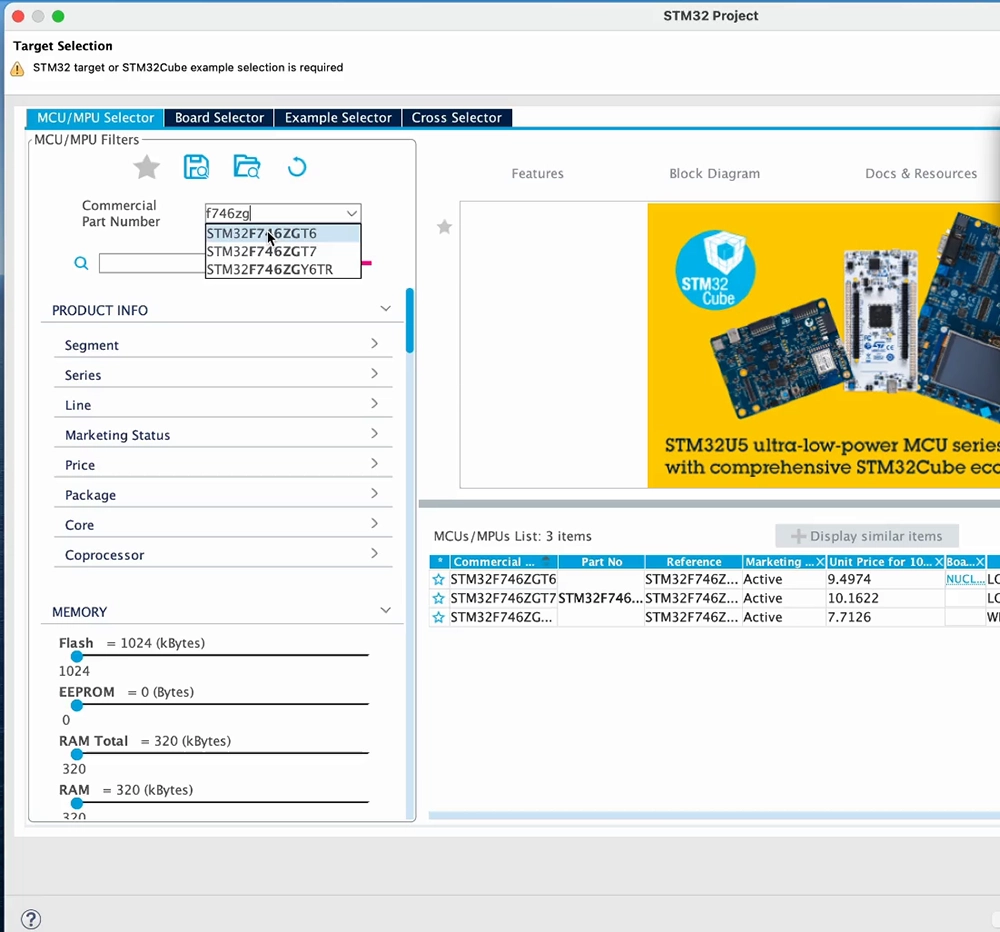Viewport: 1000px width, 932px height.
Task: Open the Commercial Part Number dropdown arrow
Action: pos(351,213)
